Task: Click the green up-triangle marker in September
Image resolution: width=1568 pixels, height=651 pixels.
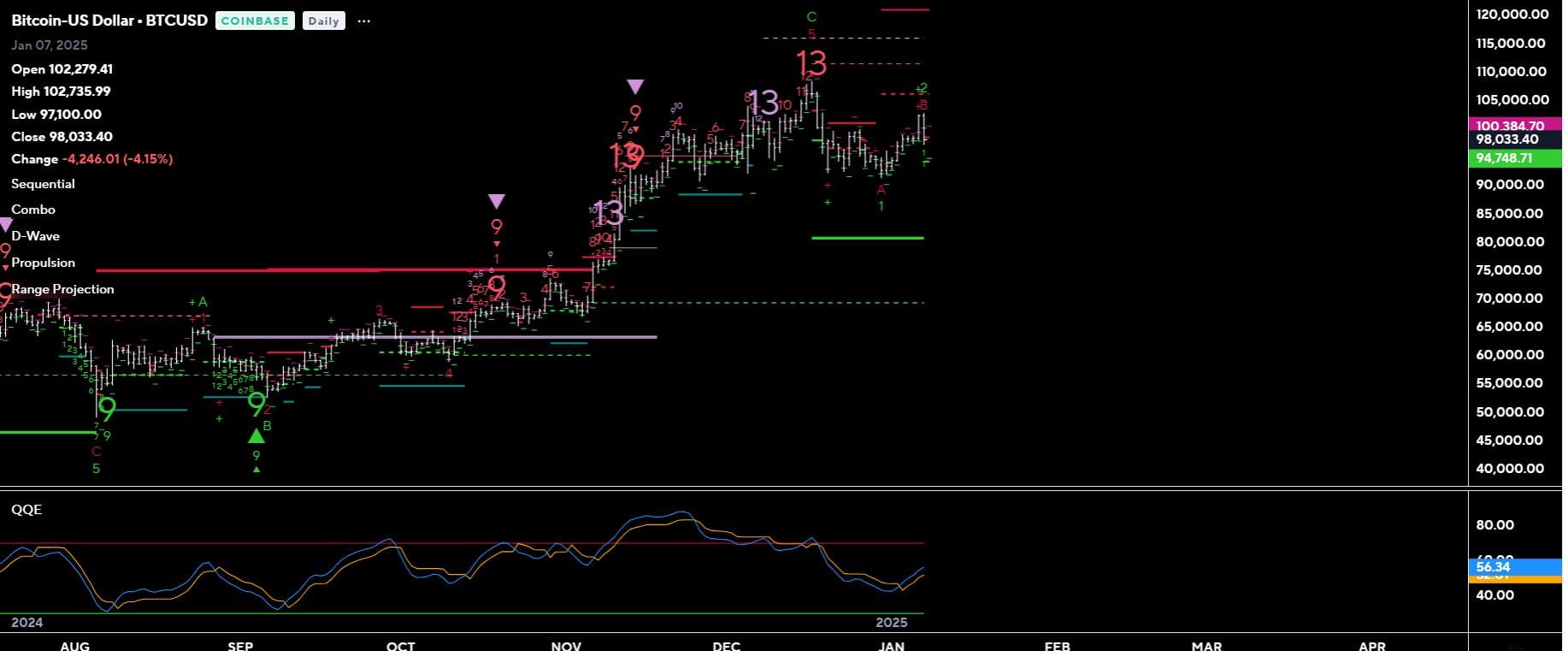Action: point(256,436)
